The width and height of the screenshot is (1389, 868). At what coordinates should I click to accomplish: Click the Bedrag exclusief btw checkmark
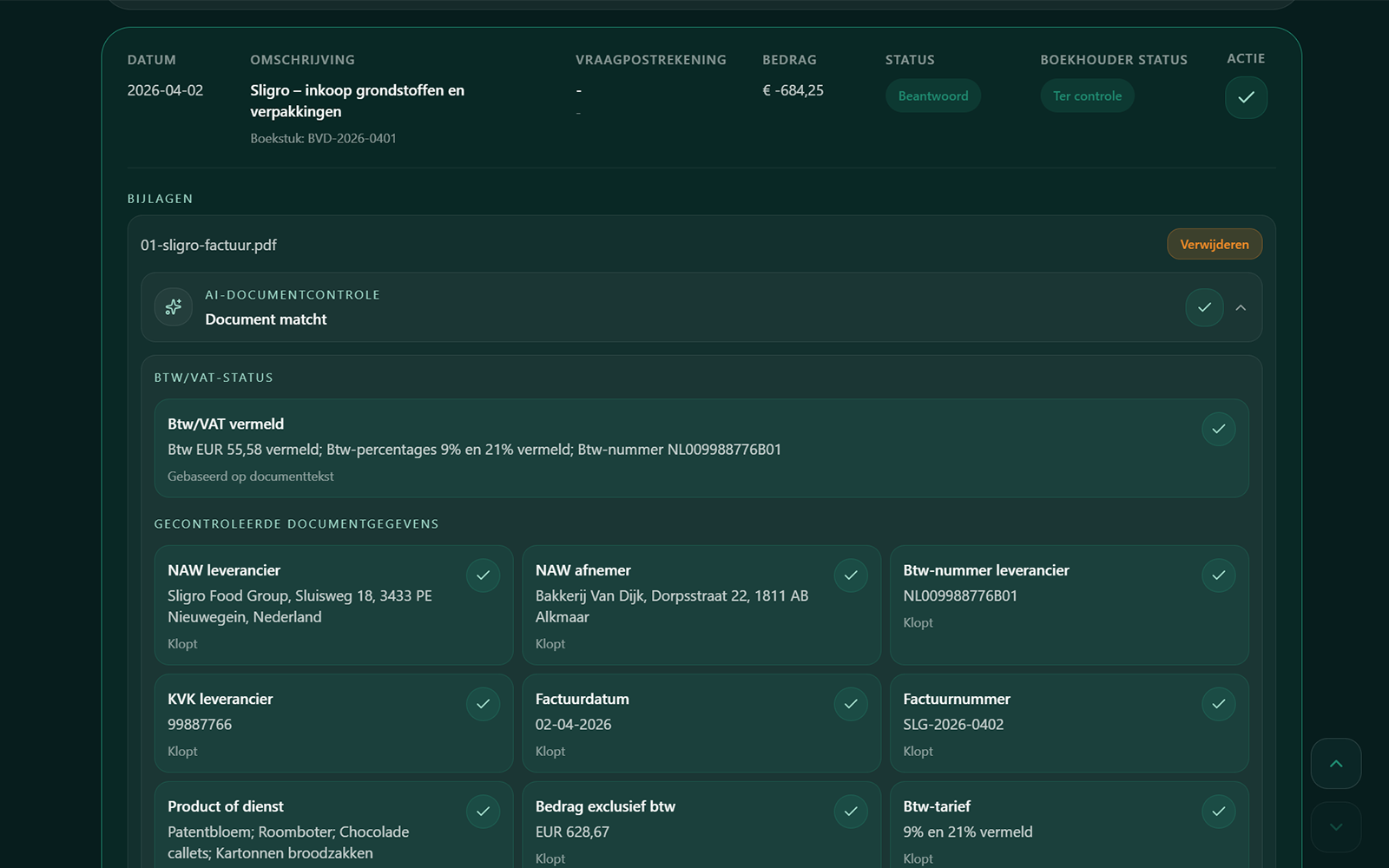coord(851,812)
